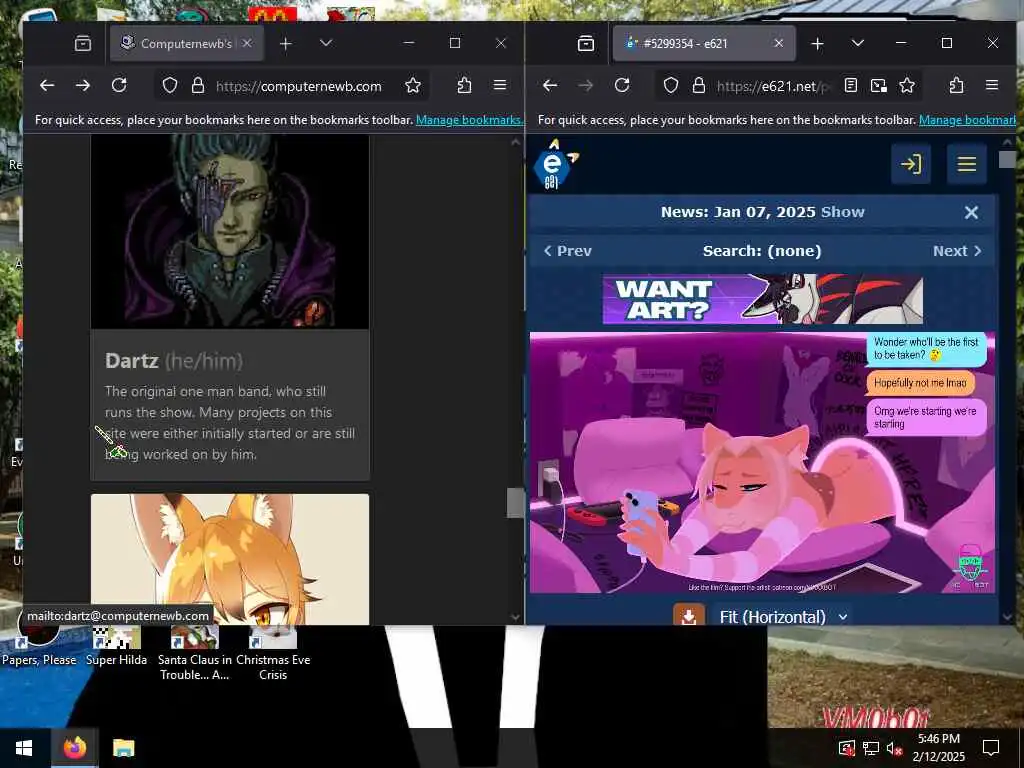Show the Jan 07, 2025 news
Screen dimensions: 1024x768
[842, 212]
